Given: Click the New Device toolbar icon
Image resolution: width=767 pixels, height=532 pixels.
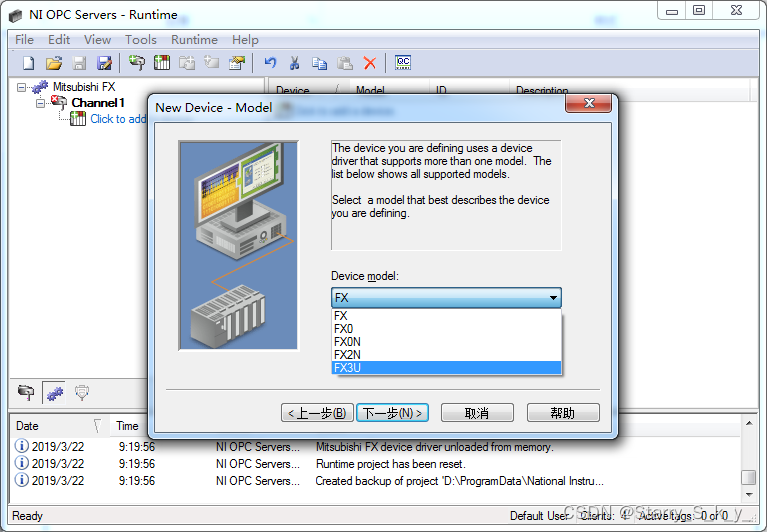Looking at the screenshot, I should point(162,63).
